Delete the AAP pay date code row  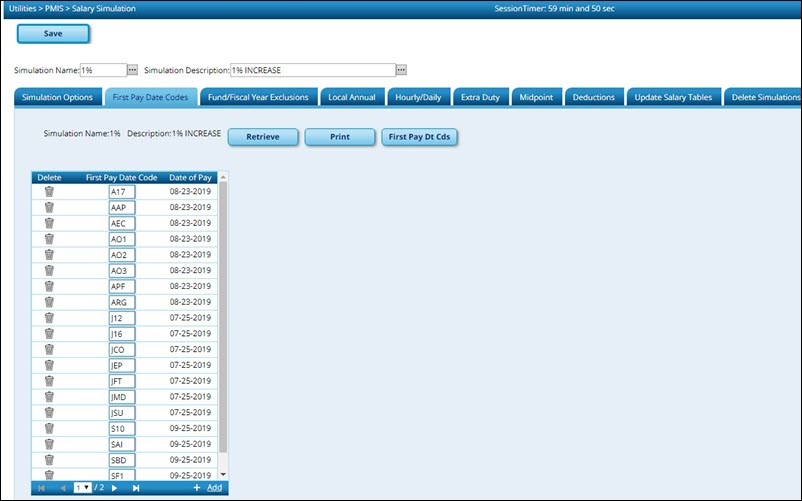[x=49, y=208]
